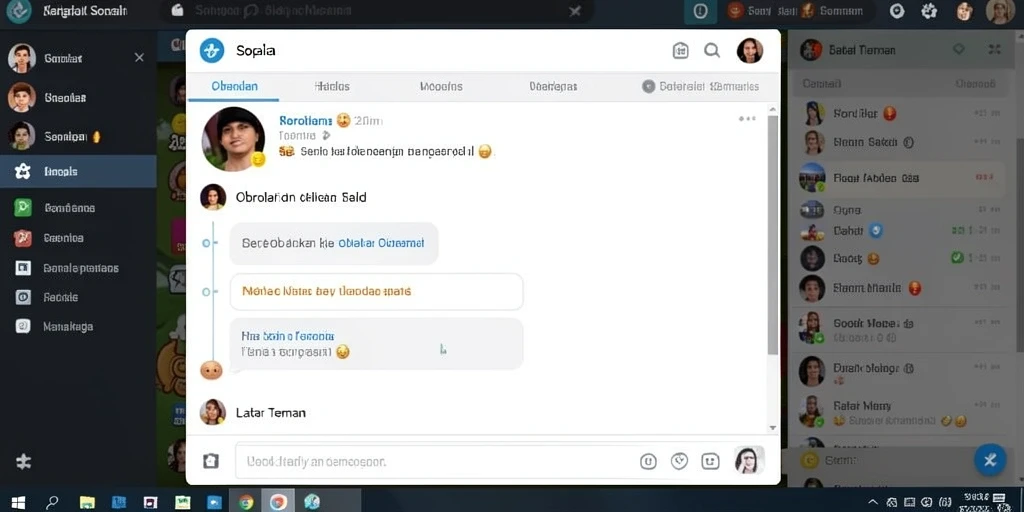The height and width of the screenshot is (512, 1024).
Task: Open the Bator Mony contact in right panel
Action: (x=898, y=413)
